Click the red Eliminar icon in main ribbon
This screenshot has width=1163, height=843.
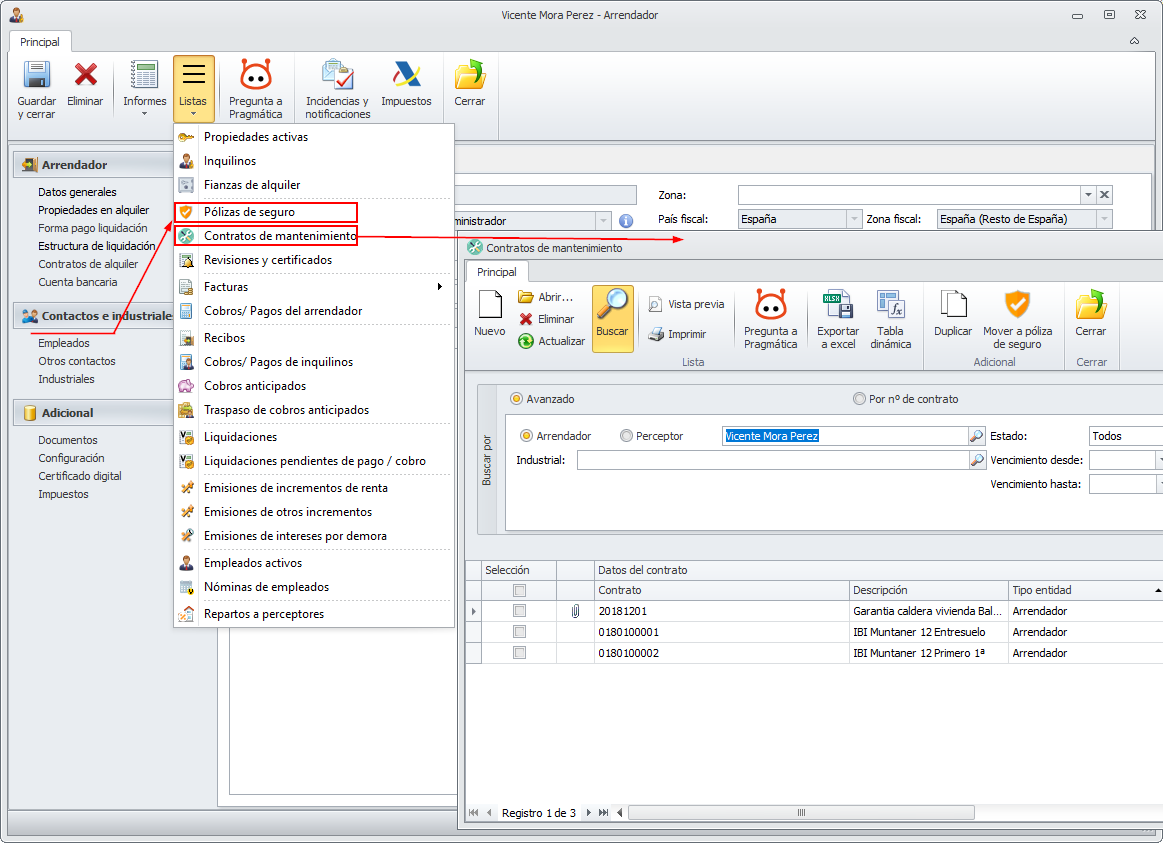click(86, 76)
